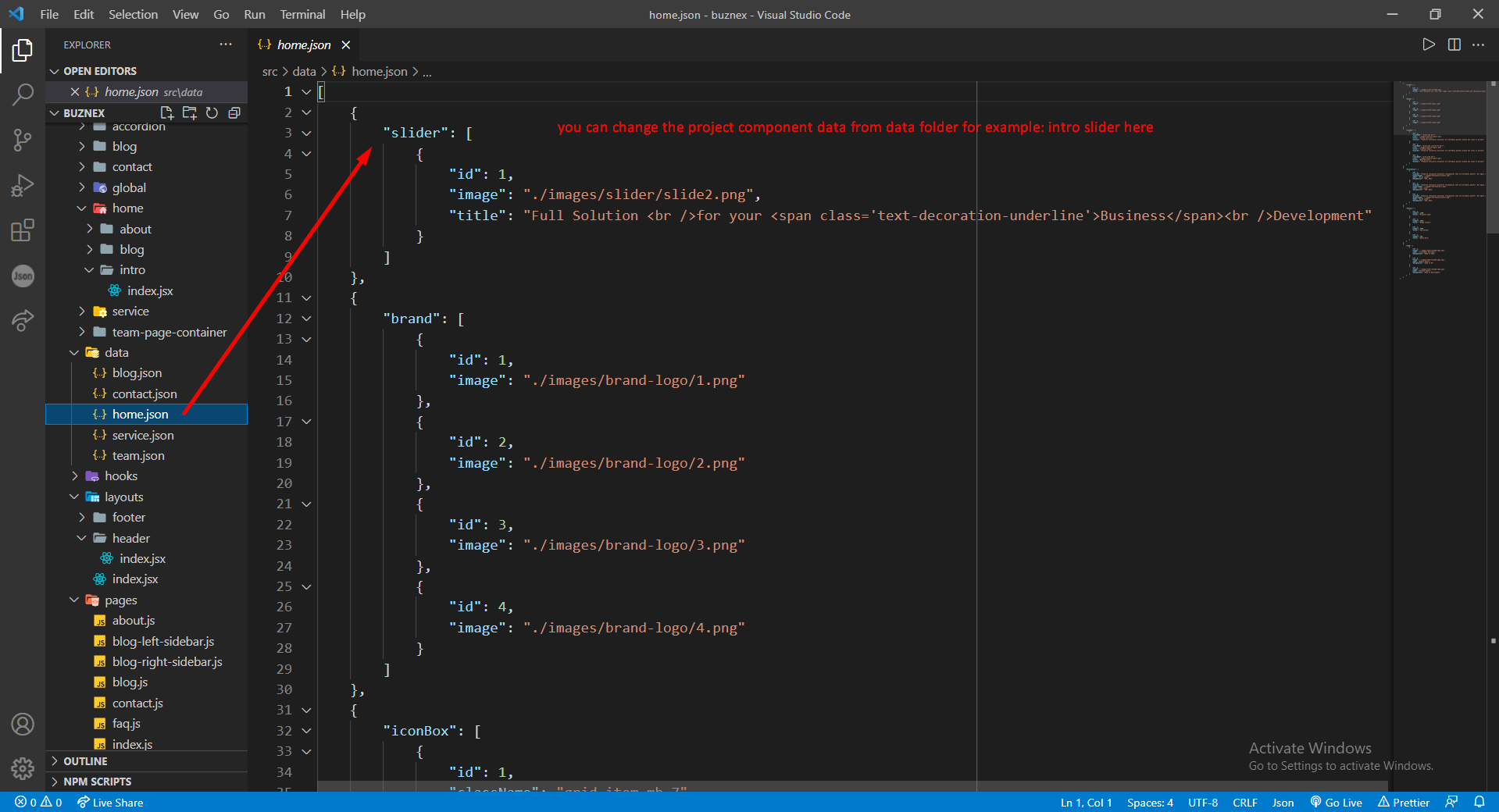The height and width of the screenshot is (812, 1499).
Task: Open about.js in pages folder
Action: pos(147,621)
